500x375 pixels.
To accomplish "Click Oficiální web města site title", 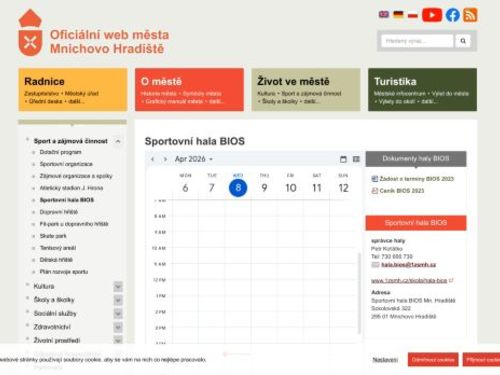I will tap(109, 42).
